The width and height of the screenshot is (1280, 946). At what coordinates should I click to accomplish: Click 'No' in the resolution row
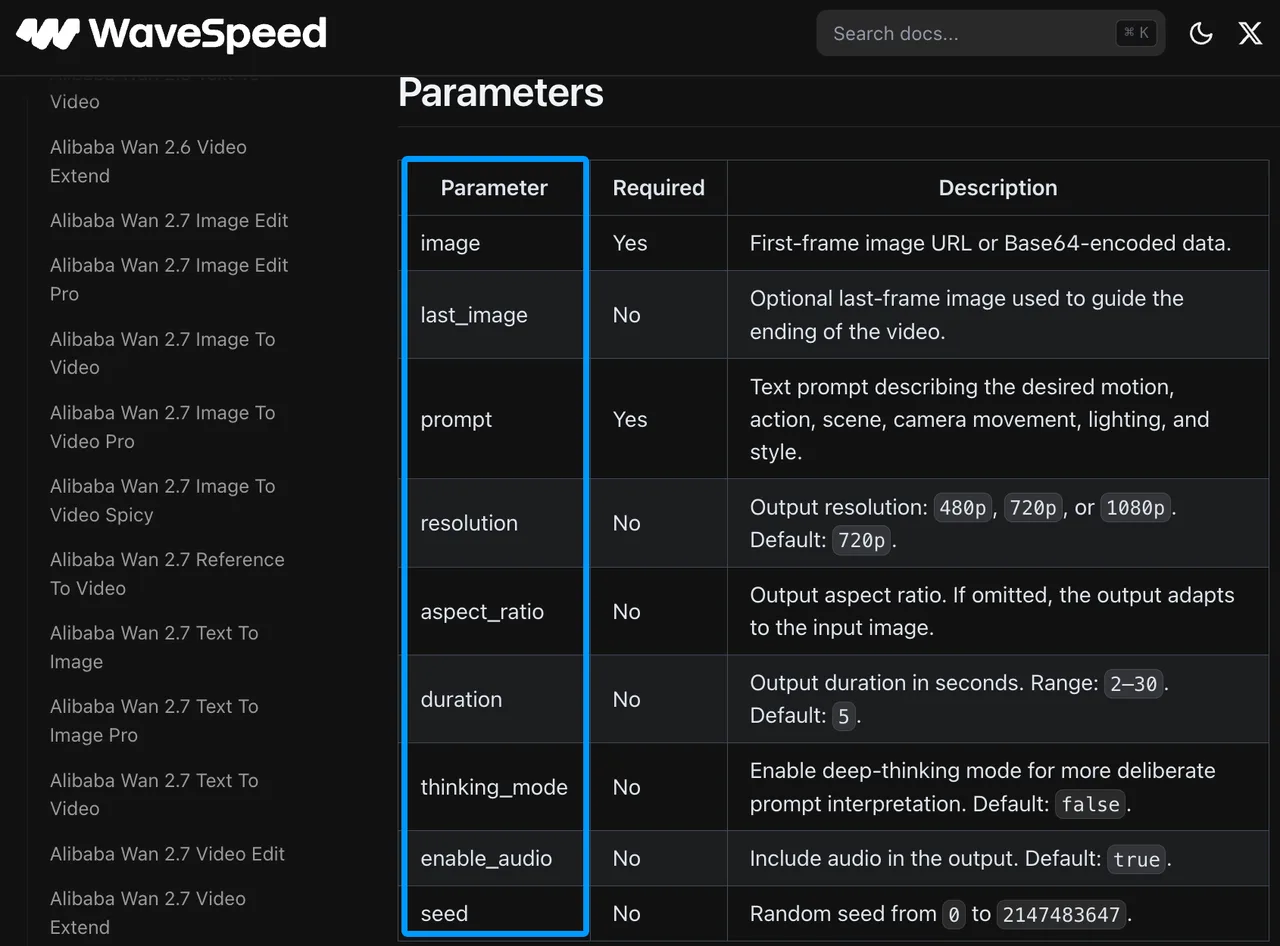[627, 523]
